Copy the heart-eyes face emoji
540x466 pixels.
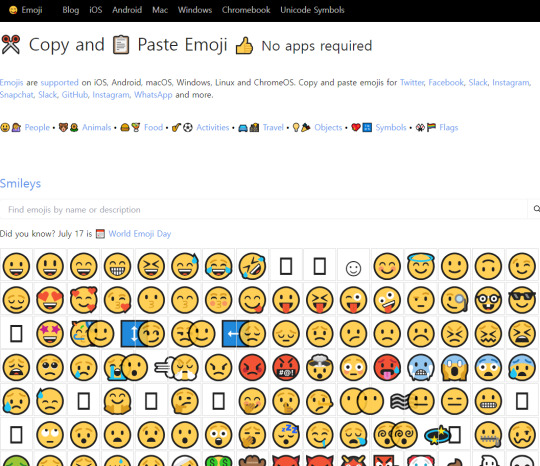(50, 300)
